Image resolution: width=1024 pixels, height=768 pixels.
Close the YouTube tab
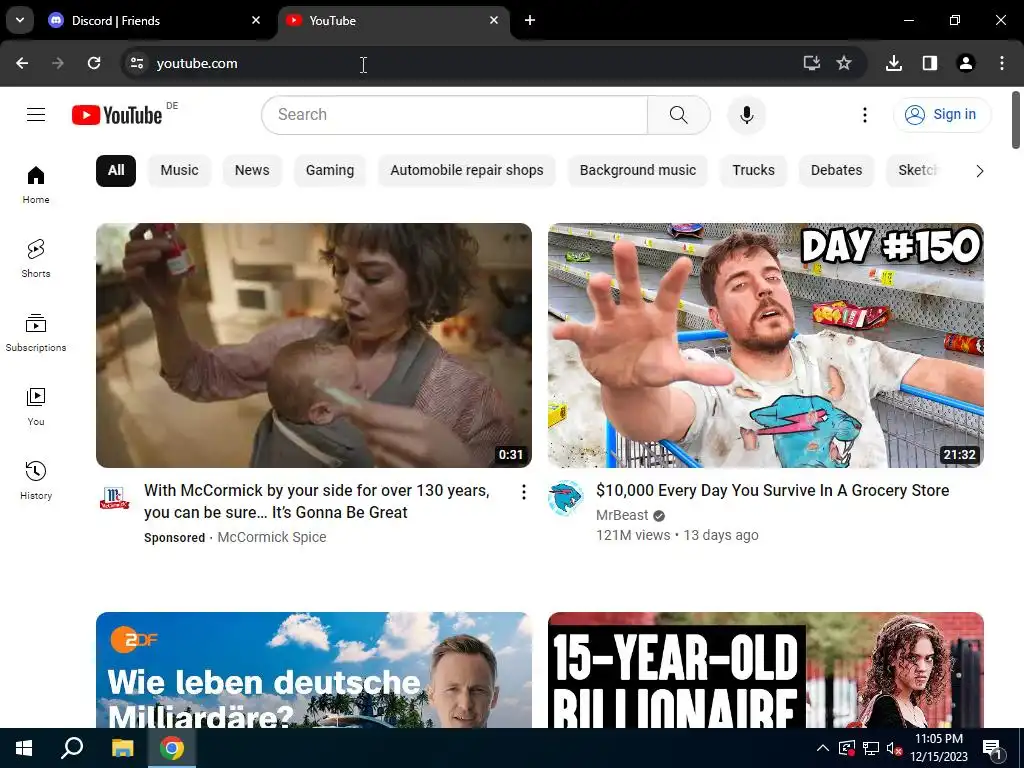tap(494, 20)
